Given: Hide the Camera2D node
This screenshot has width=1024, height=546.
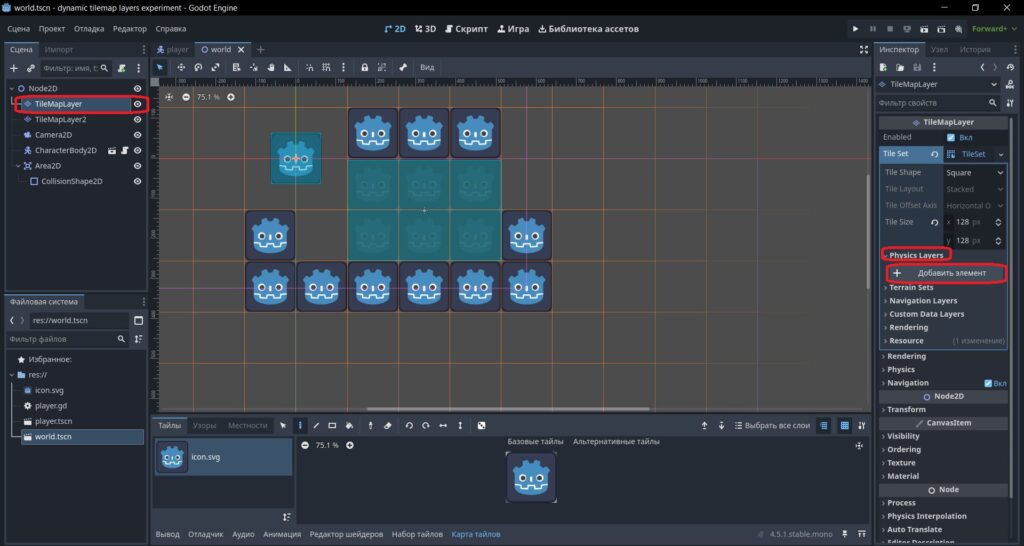Looking at the screenshot, I should (x=137, y=135).
